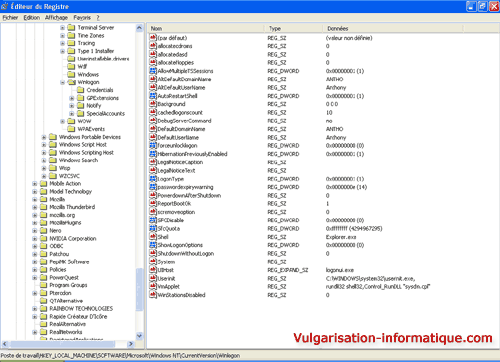This screenshot has width=500, height=362.
Task: Click the WinStationsDisabled string icon
Action: 153,295
